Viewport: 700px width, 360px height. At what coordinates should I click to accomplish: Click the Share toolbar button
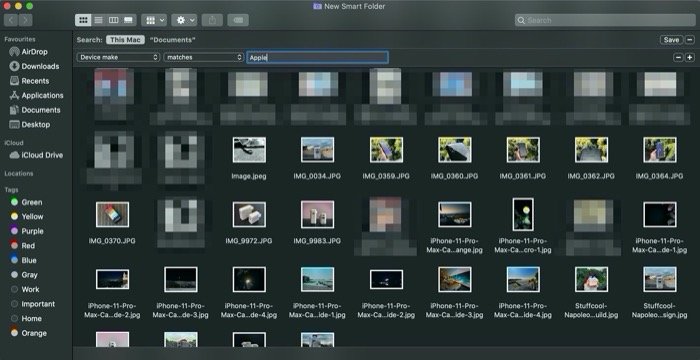point(212,20)
